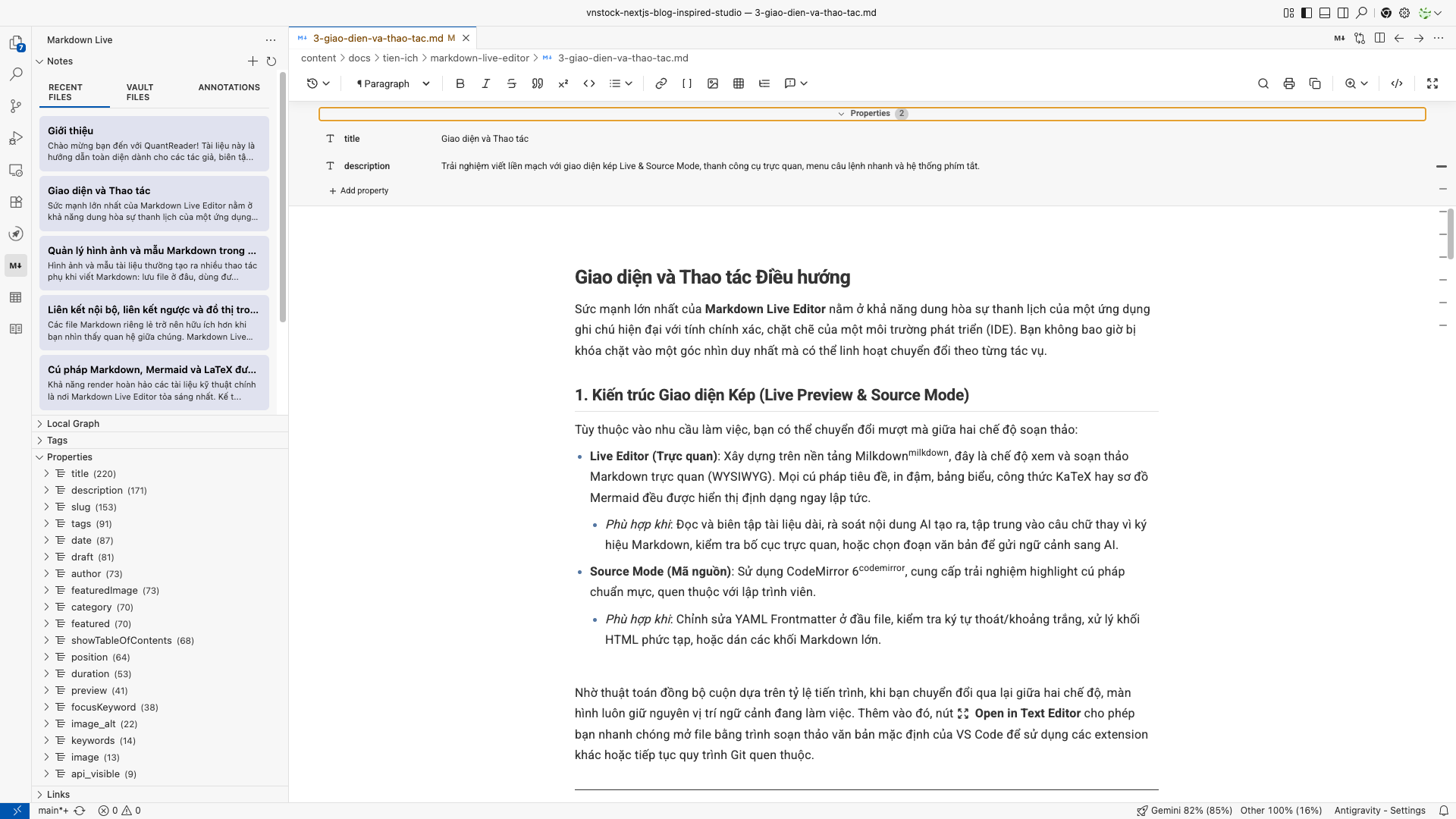1456x819 pixels.
Task: Enter fullscreen mode for the editor
Action: coord(1432,83)
